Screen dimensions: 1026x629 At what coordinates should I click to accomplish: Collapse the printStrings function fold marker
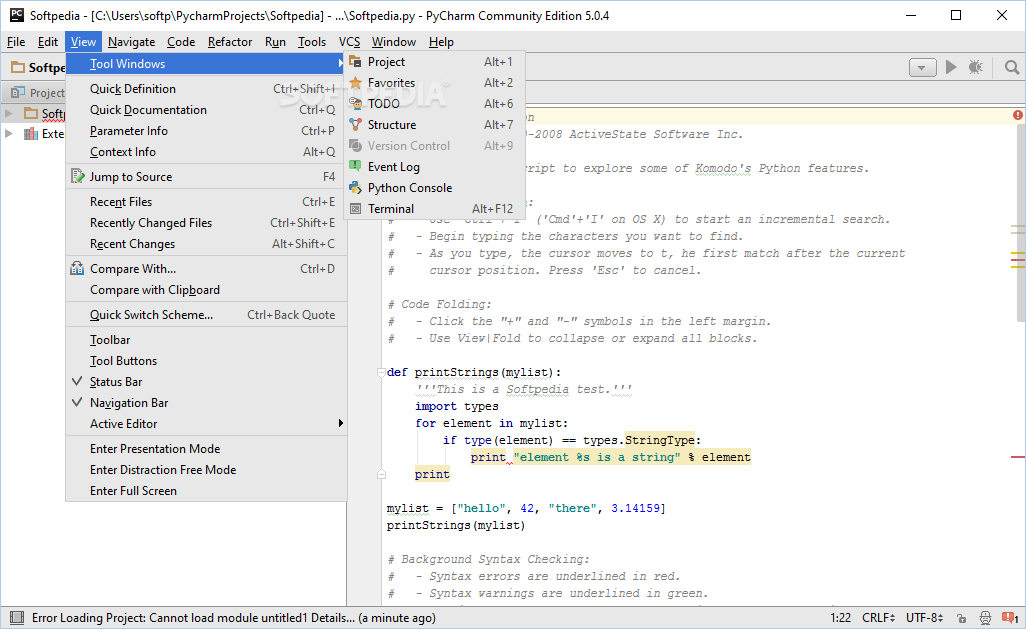381,372
